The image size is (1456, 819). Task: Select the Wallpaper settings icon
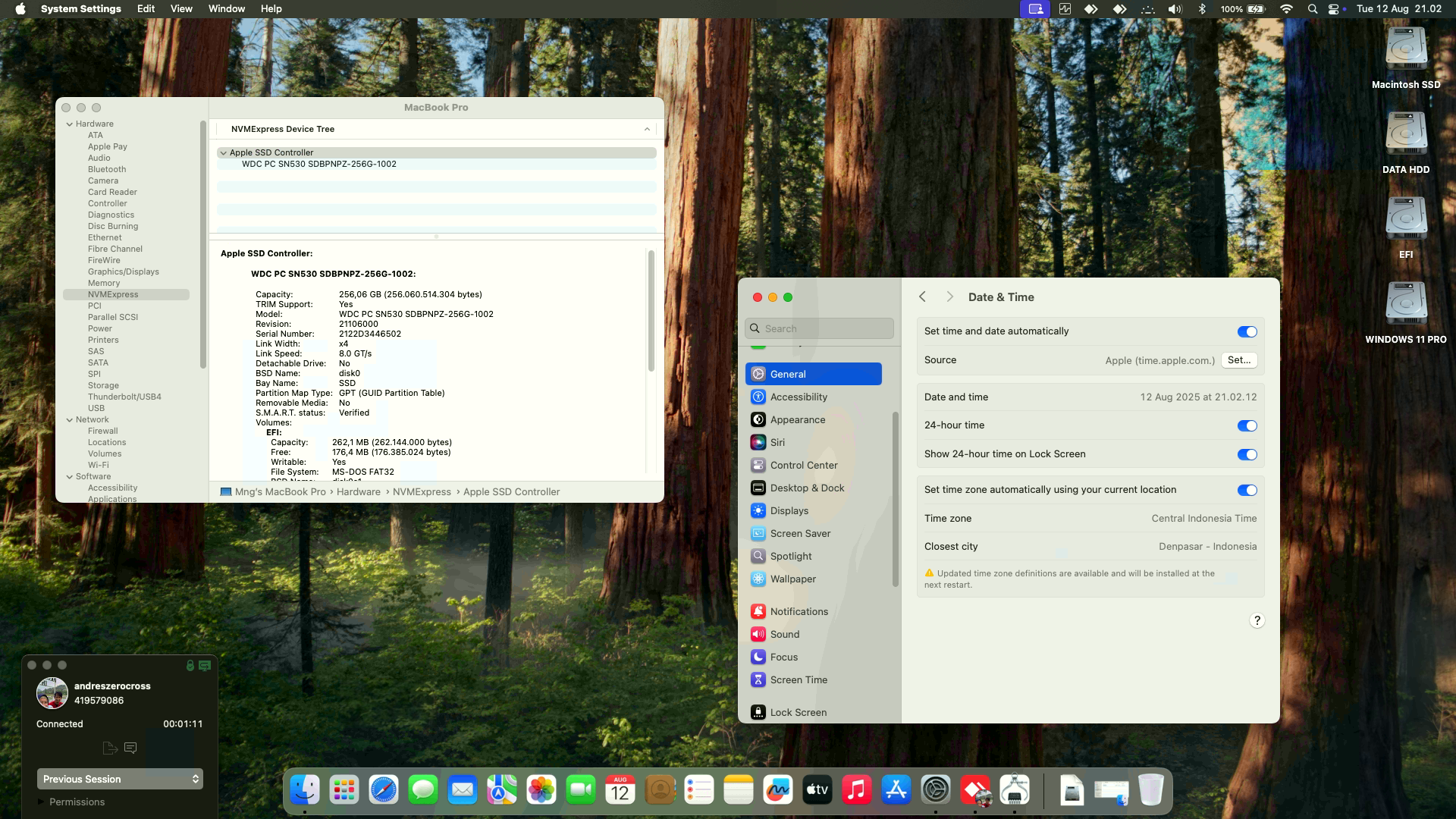point(758,579)
